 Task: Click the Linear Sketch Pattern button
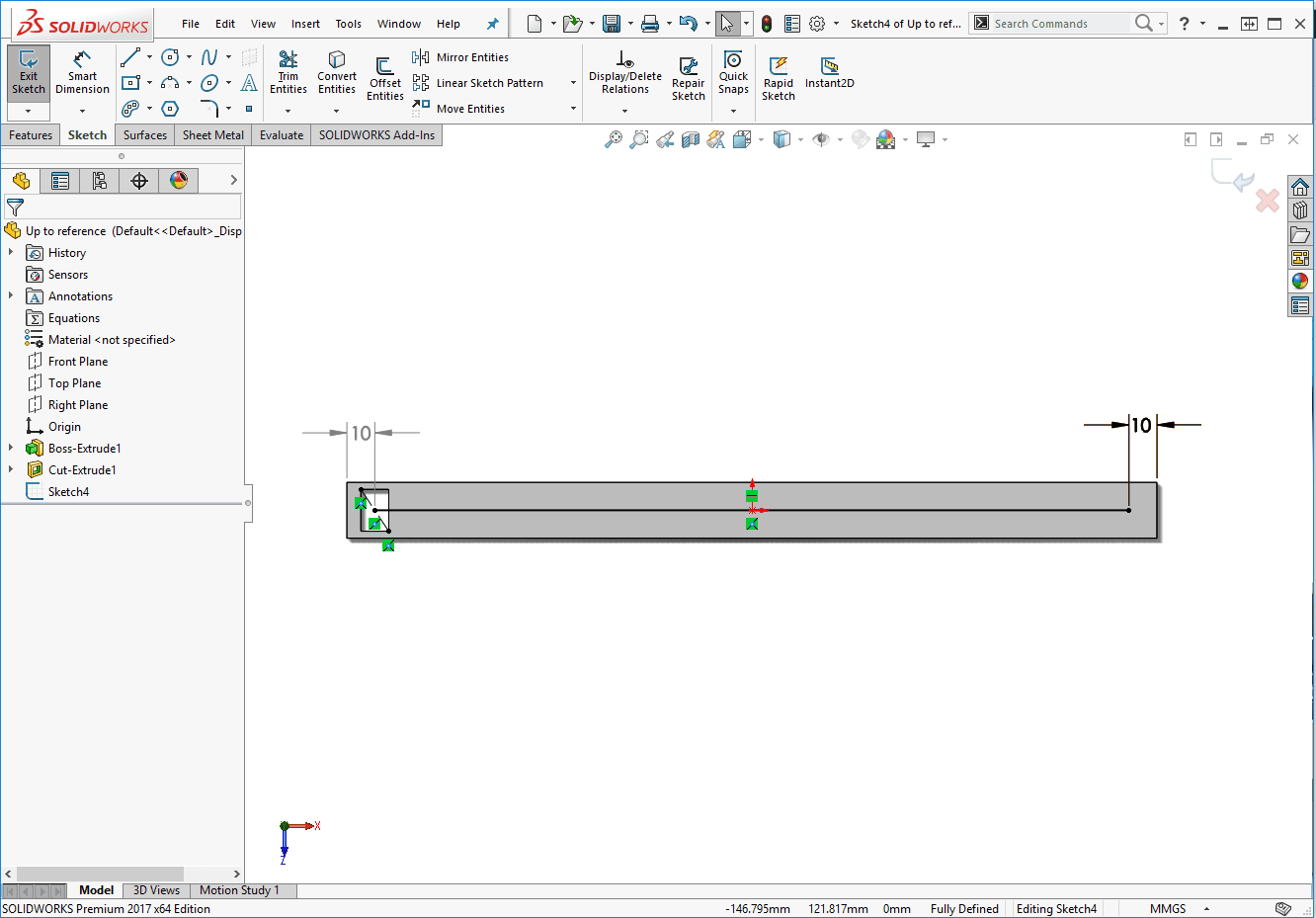pyautogui.click(x=479, y=83)
